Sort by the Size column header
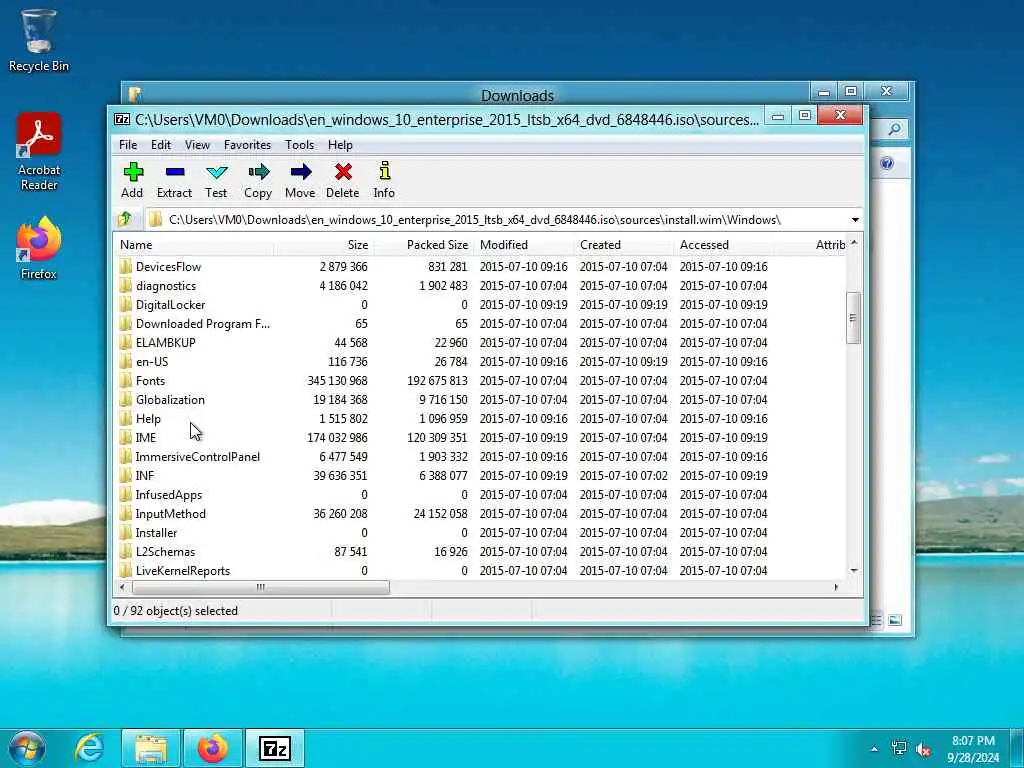This screenshot has height=768, width=1024. click(x=325, y=245)
